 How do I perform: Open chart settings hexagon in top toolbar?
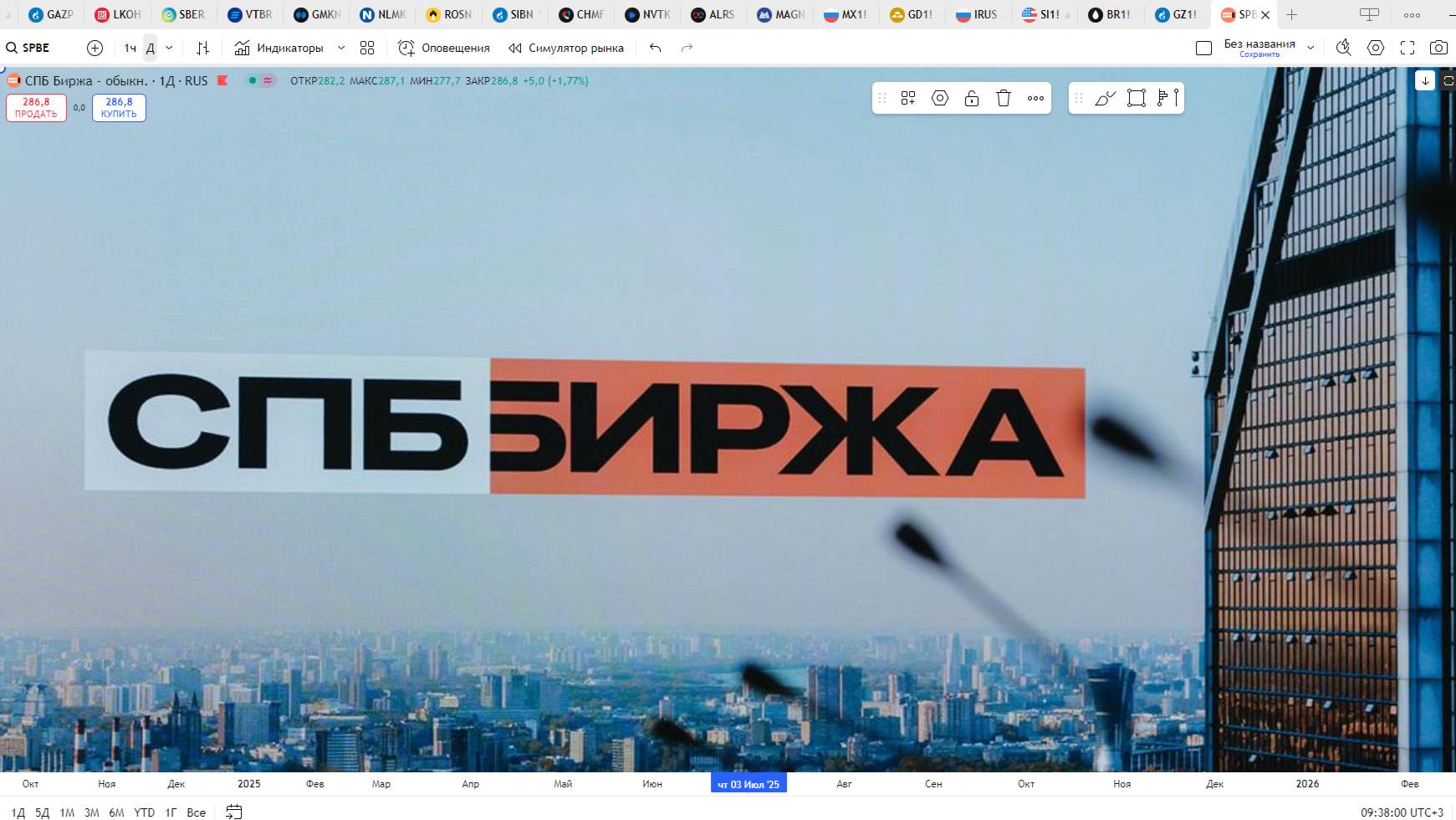coord(1376,48)
